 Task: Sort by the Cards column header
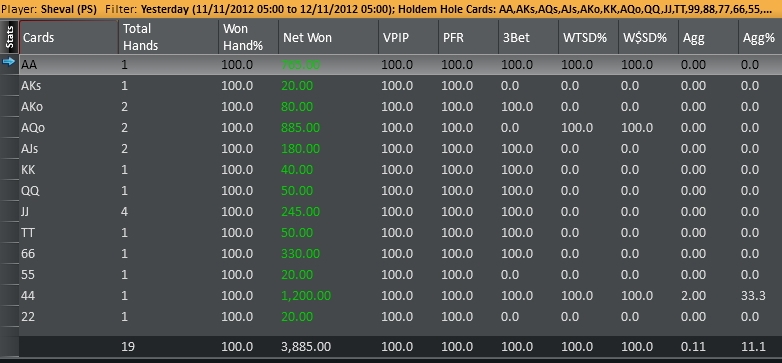68,37
